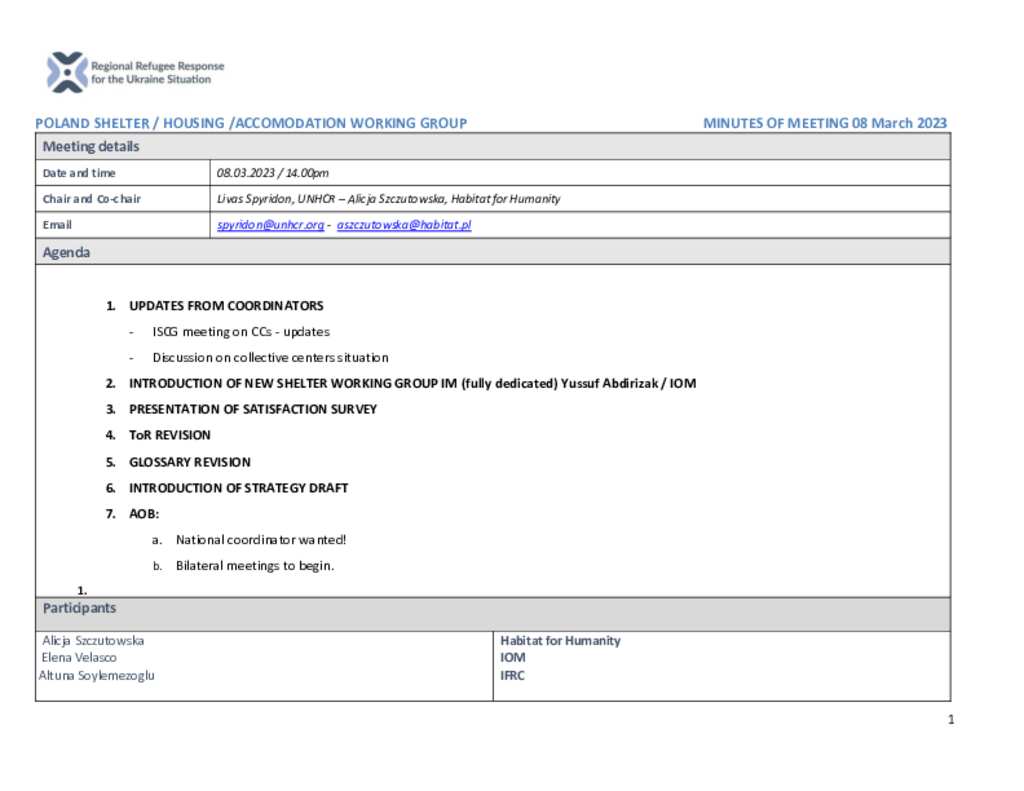Viewport: 1024px width, 791px height.
Task: Click the Chair and Co-chair label cell
Action: click(123, 199)
